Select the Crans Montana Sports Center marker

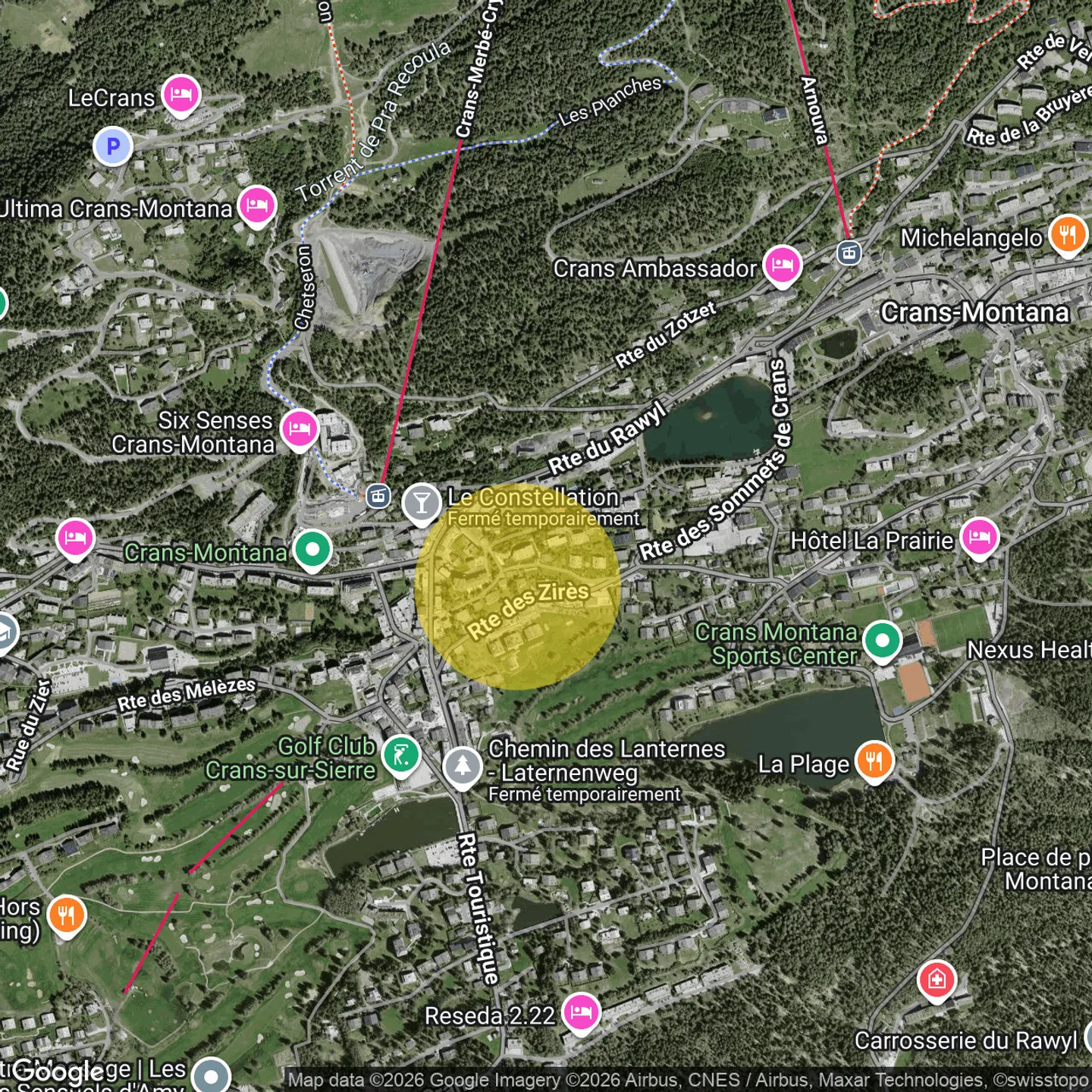882,642
